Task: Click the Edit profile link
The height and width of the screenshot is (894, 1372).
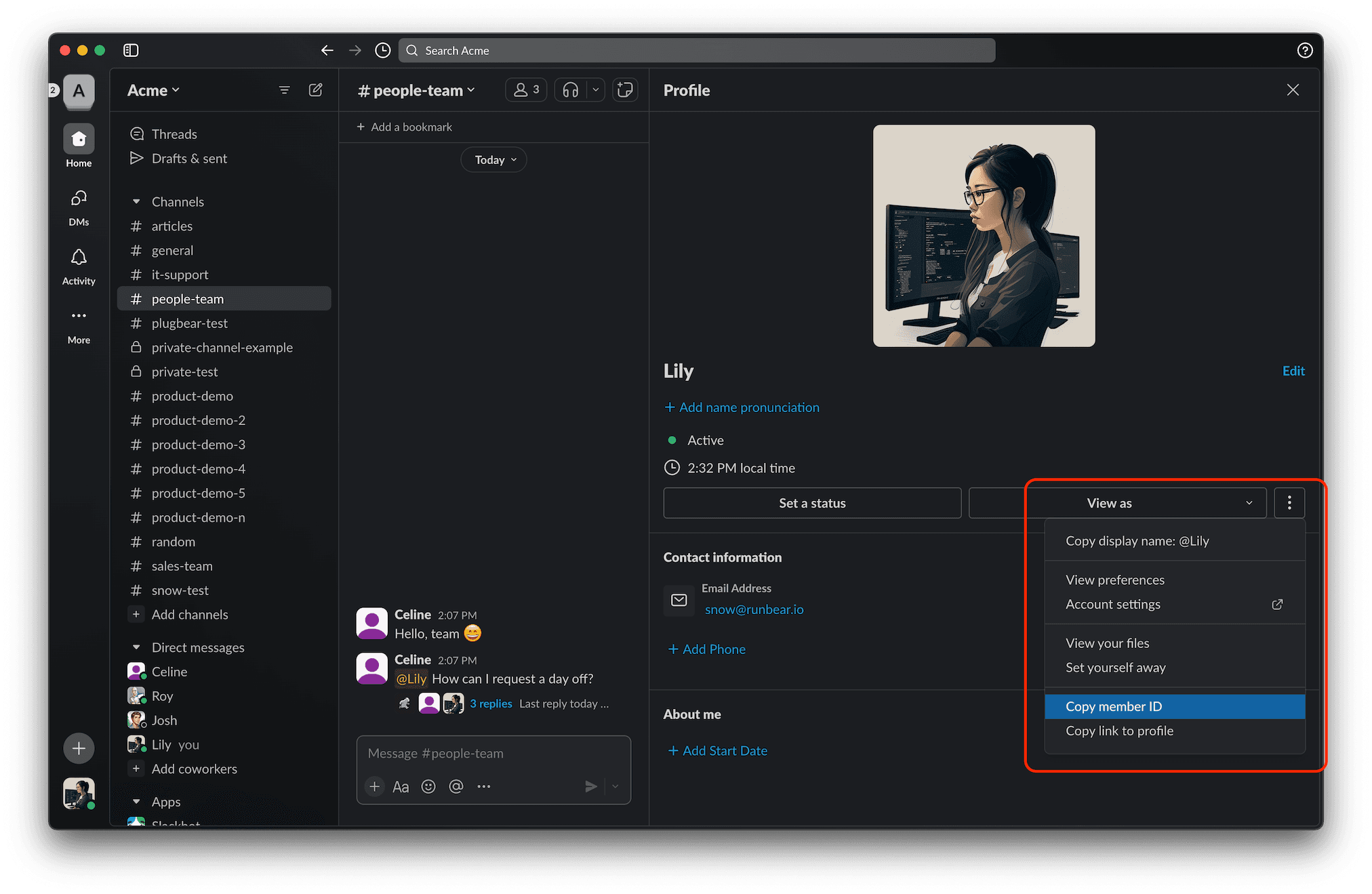Action: (1293, 371)
